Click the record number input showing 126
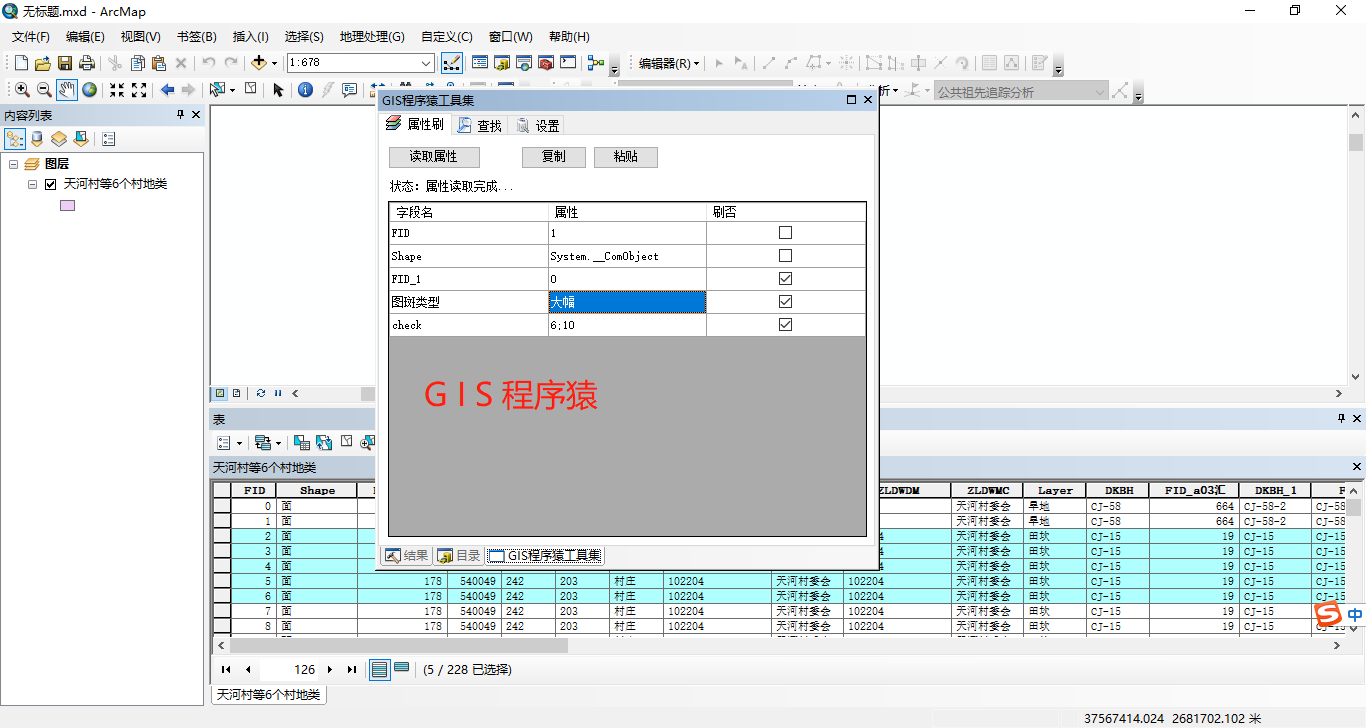The height and width of the screenshot is (728, 1366). pos(287,669)
